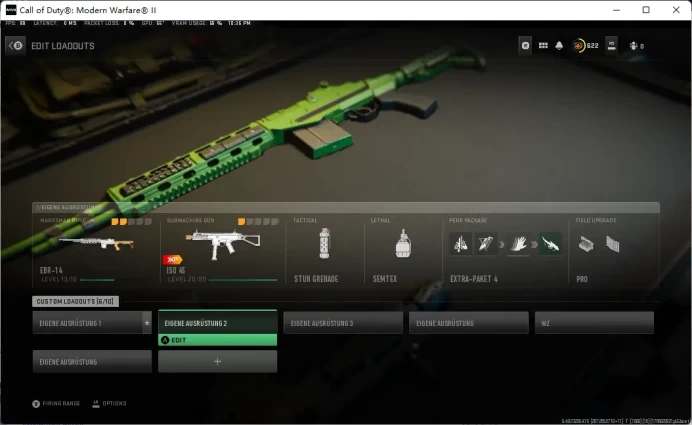Click the LETHAL header
The height and width of the screenshot is (425, 692).
point(380,220)
